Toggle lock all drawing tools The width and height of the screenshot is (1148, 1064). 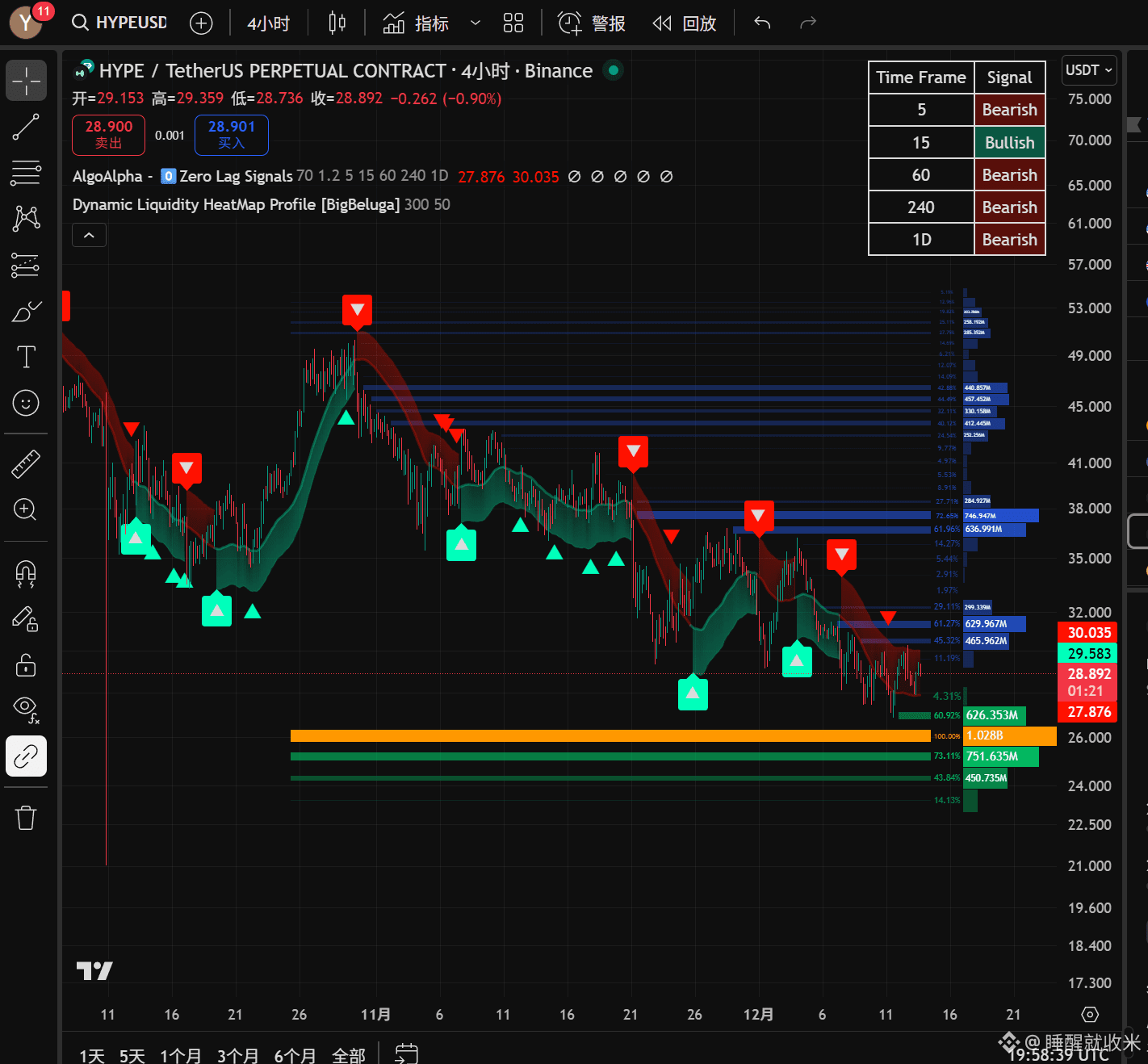pyautogui.click(x=26, y=665)
